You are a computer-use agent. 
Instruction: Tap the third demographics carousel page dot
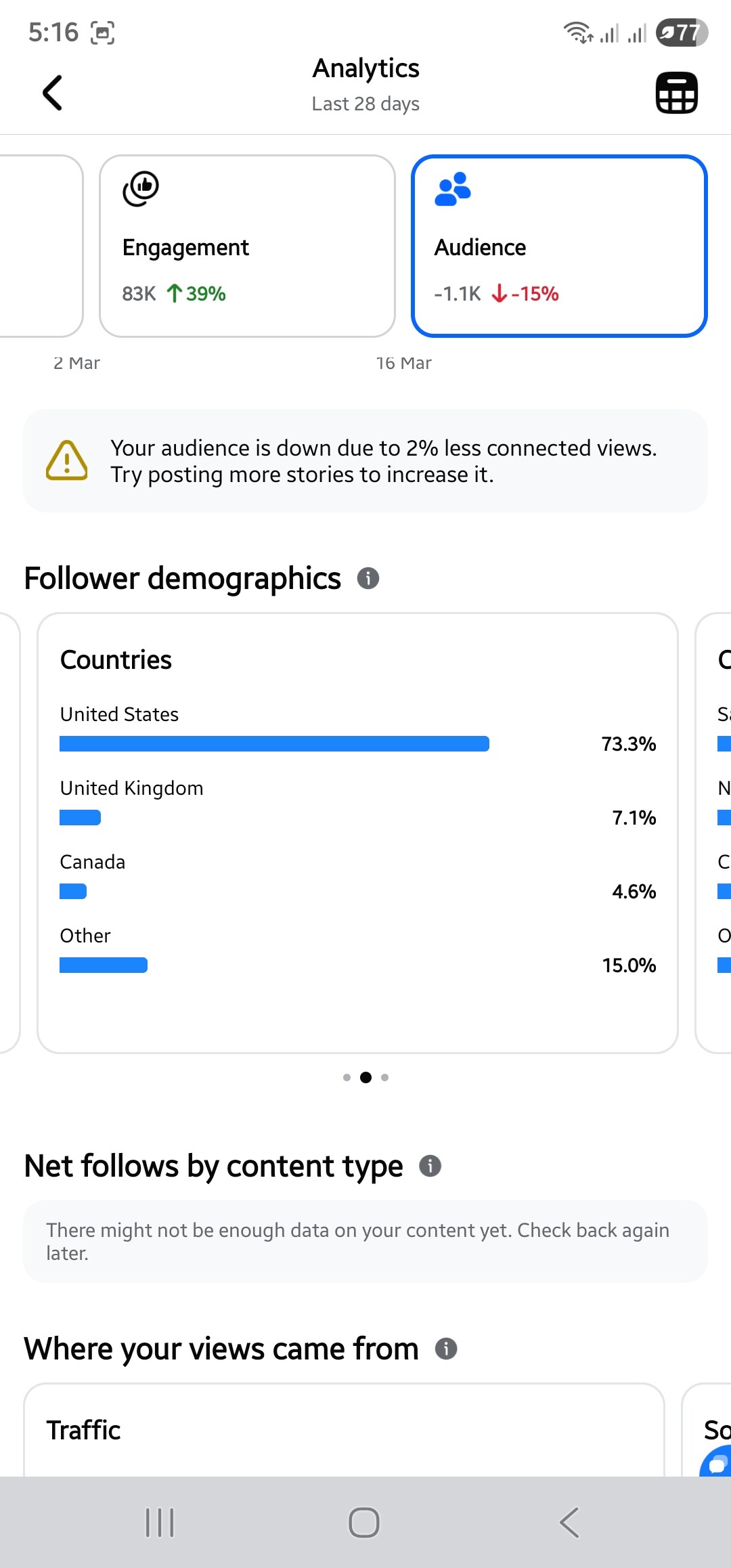pos(385,1077)
